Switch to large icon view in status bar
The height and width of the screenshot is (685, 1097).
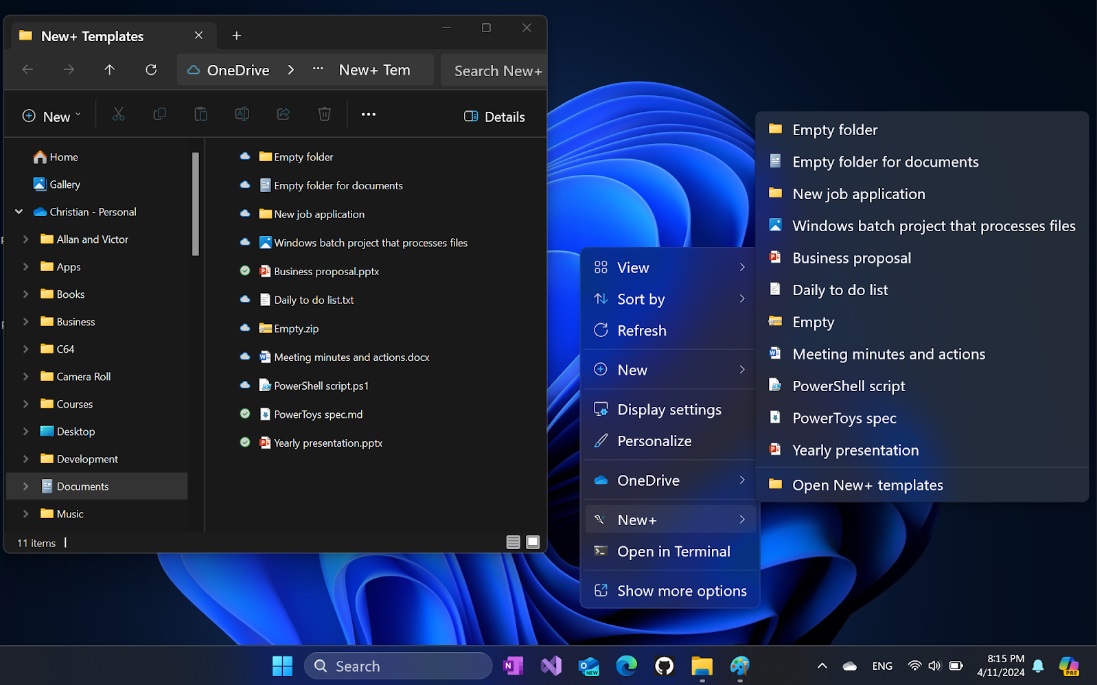(x=534, y=541)
